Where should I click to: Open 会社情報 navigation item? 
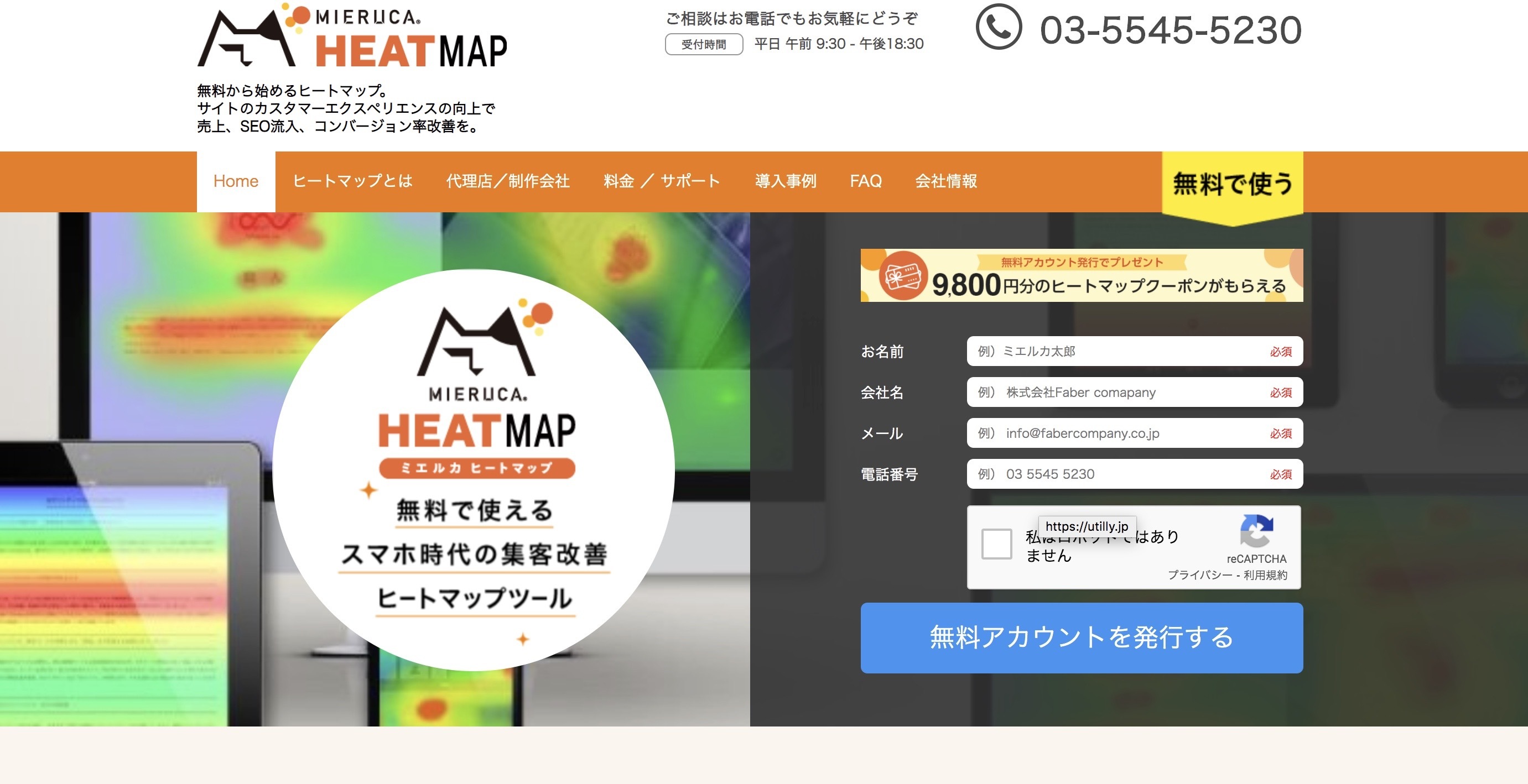[x=946, y=181]
